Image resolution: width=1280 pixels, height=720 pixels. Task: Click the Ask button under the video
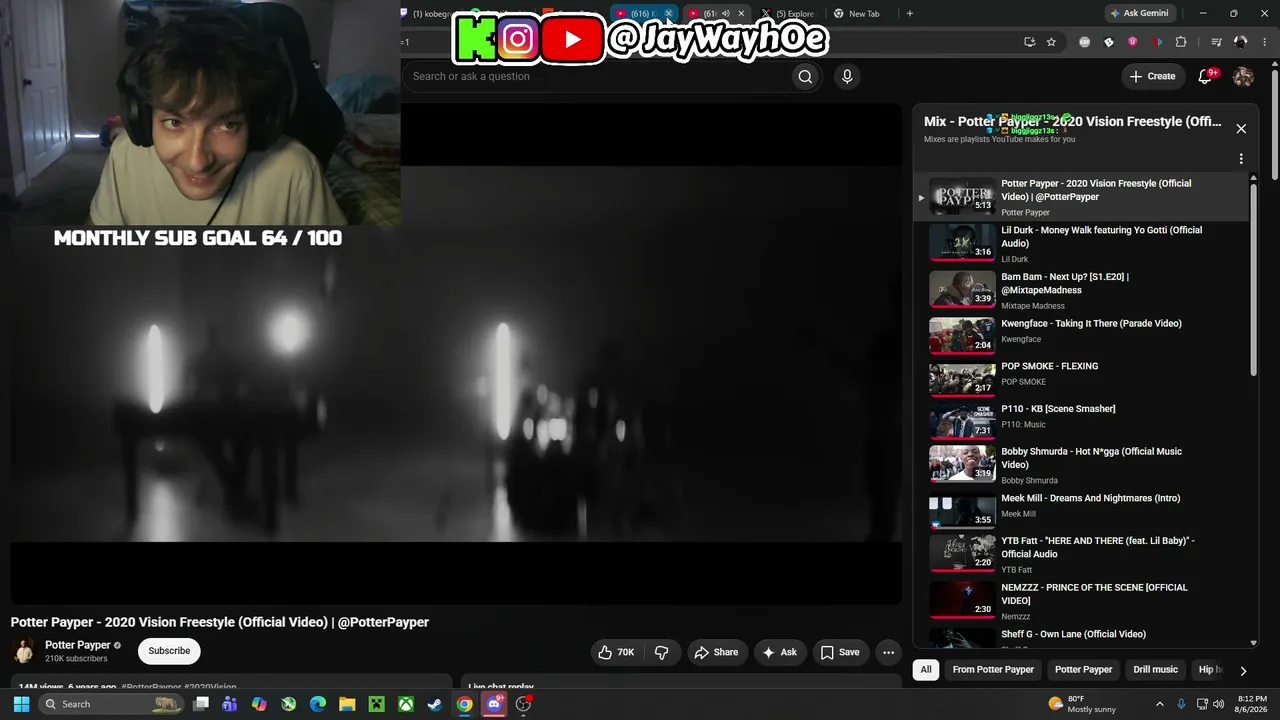(780, 652)
